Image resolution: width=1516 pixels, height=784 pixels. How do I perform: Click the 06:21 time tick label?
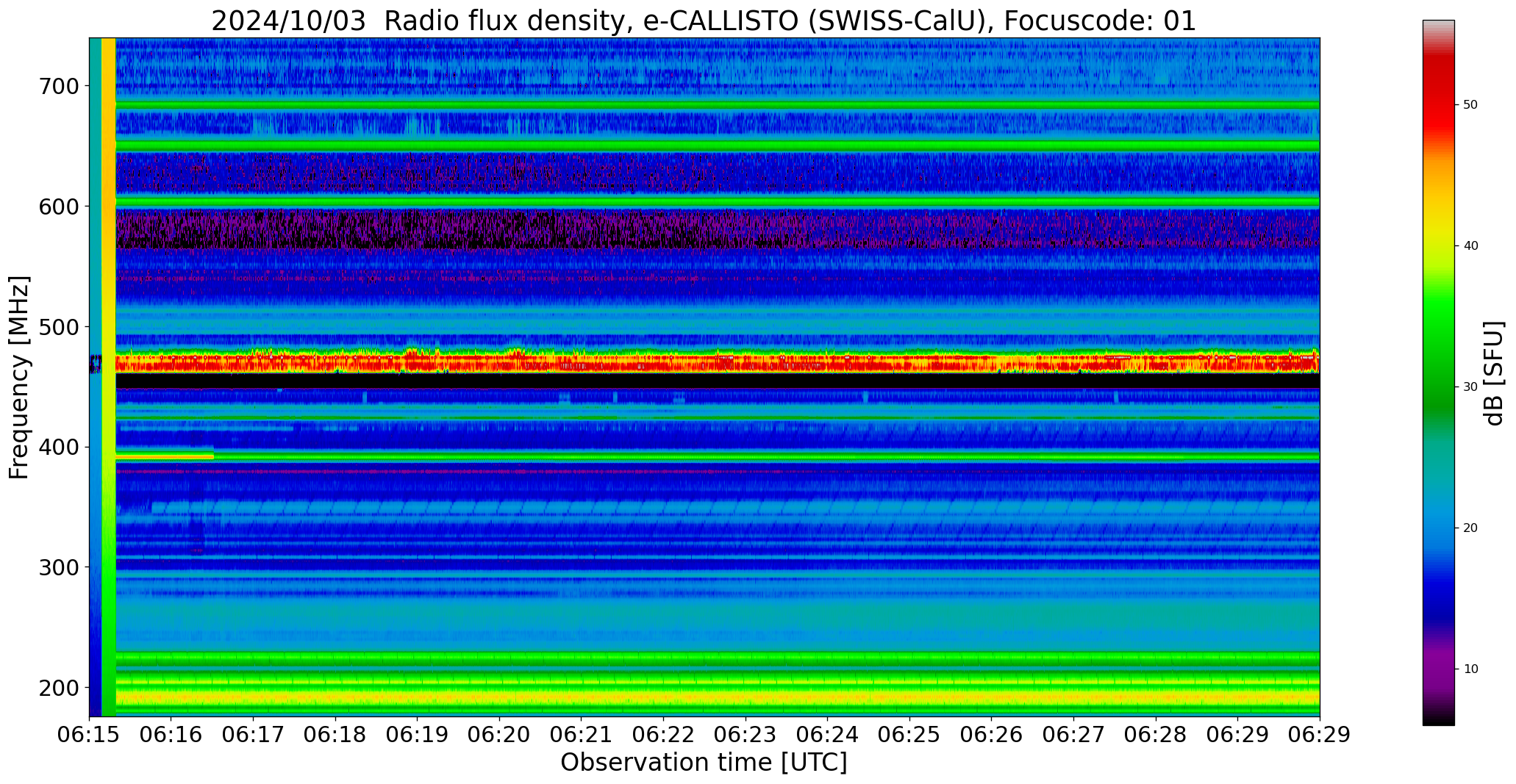(582, 735)
